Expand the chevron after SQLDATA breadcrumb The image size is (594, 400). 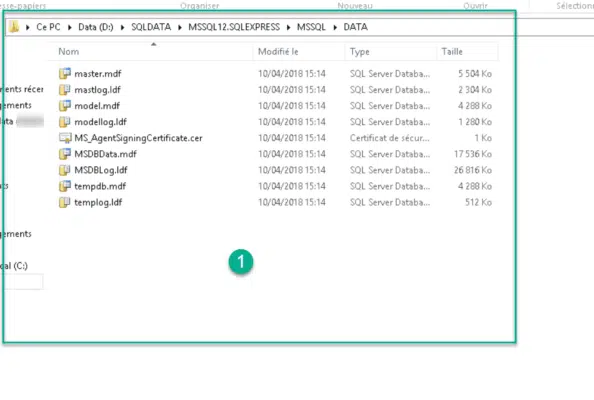click(x=180, y=27)
